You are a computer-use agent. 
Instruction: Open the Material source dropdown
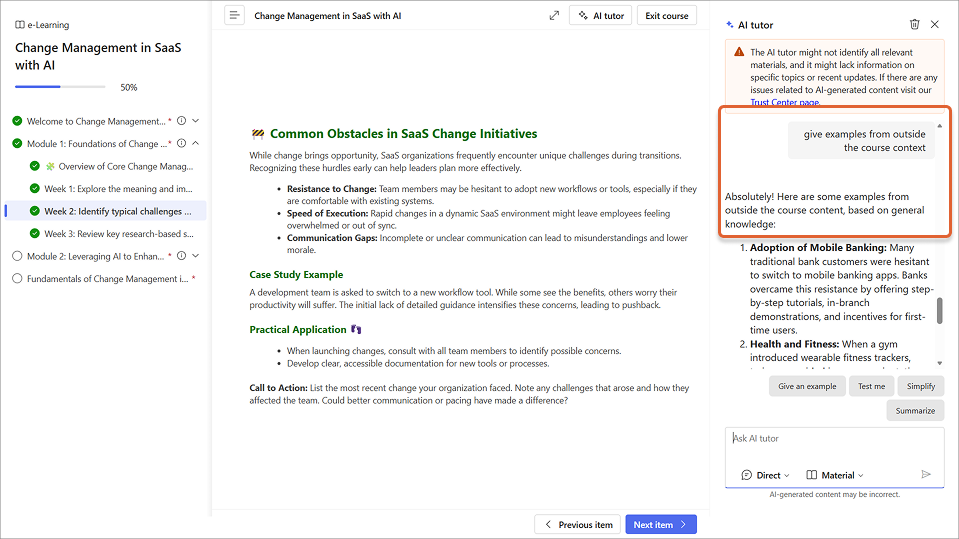835,475
